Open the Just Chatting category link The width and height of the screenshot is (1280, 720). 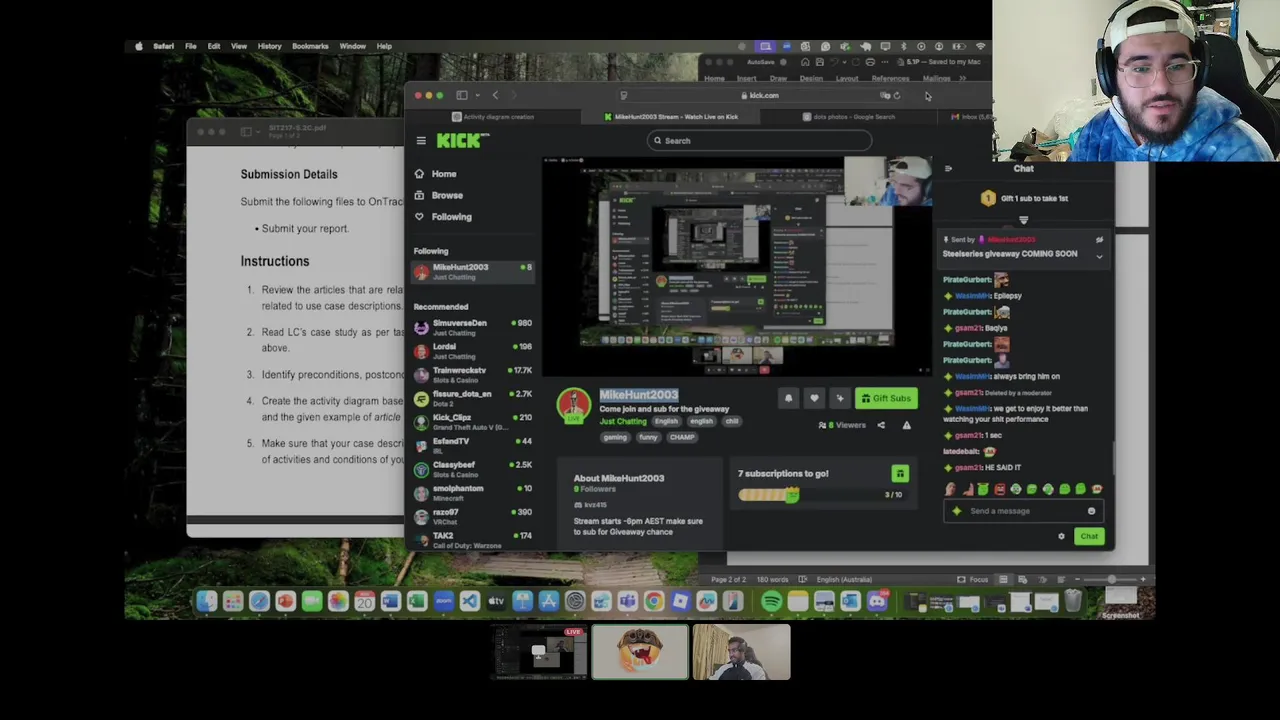point(623,421)
